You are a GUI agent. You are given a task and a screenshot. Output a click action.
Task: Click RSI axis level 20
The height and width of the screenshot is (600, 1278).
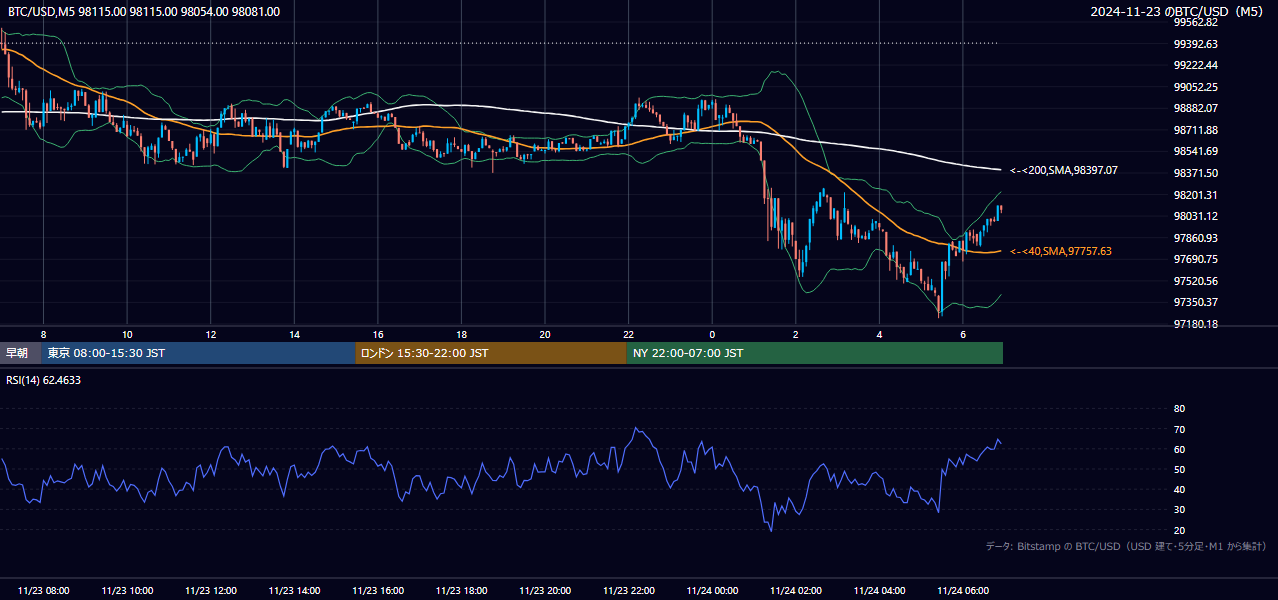coord(1179,530)
